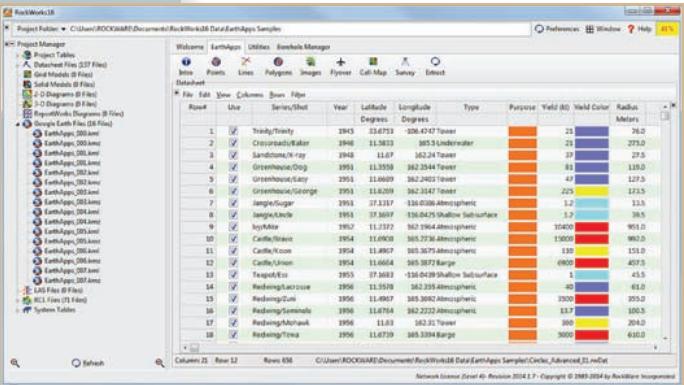The image size is (684, 385).
Task: Uncheck the Use box for Trinity/Trinity row
Action: point(233,131)
